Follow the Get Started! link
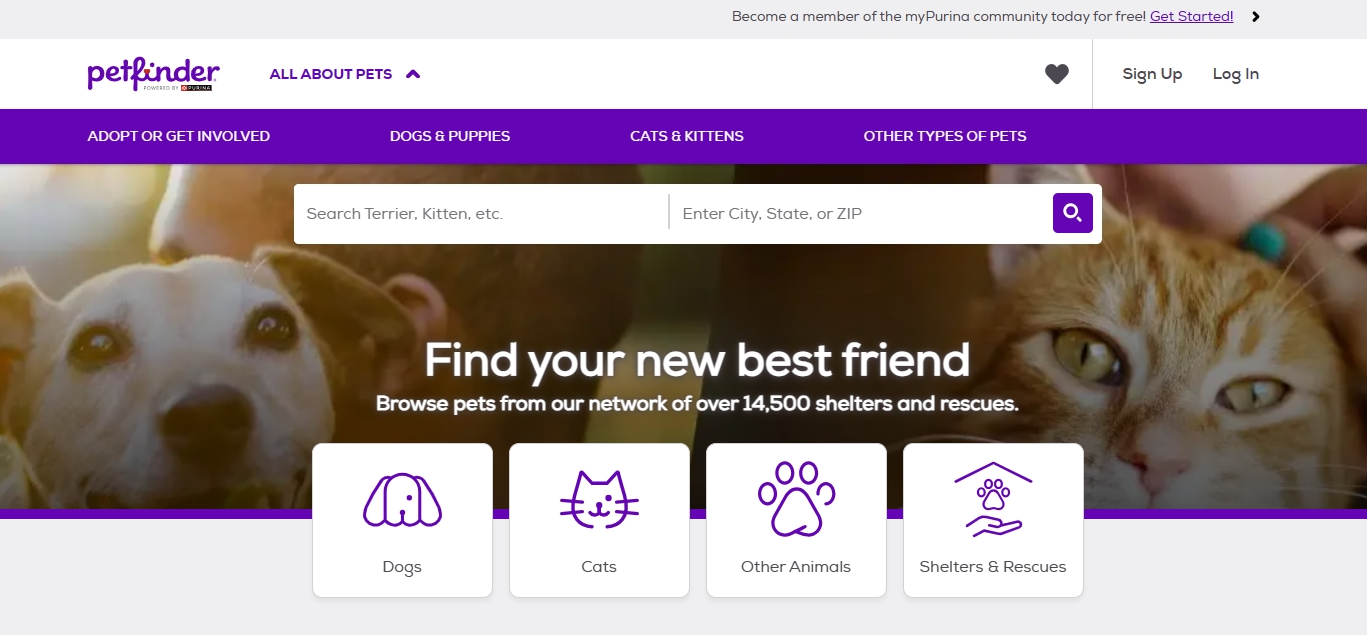This screenshot has height=635, width=1367. click(x=1191, y=17)
